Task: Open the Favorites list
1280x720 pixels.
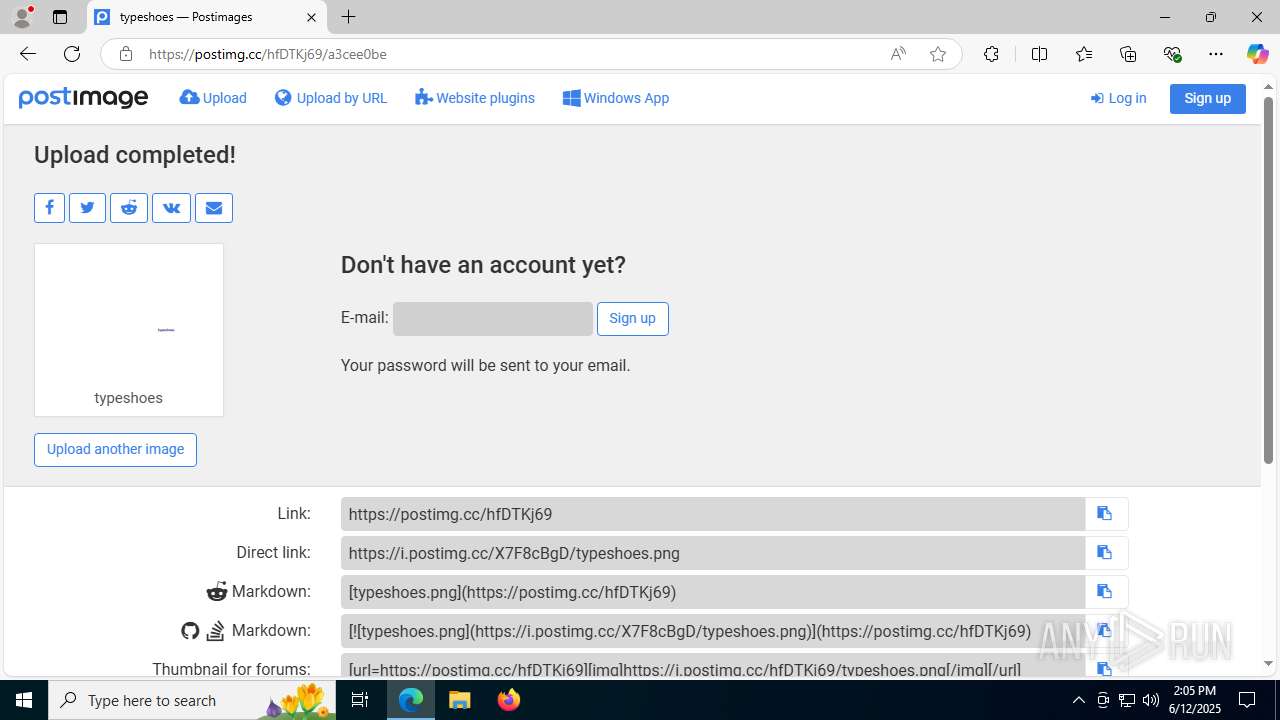Action: (x=1084, y=54)
